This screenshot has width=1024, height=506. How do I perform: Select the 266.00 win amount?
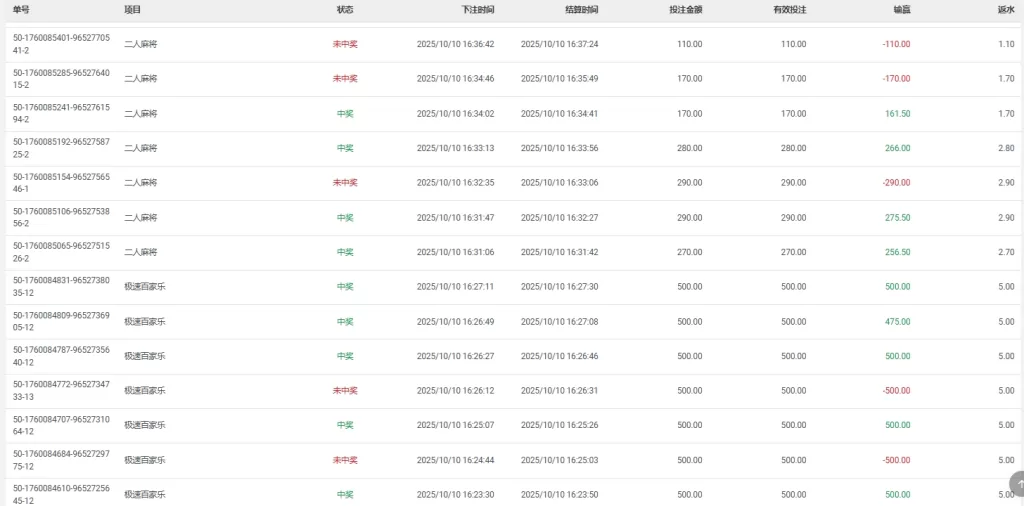point(897,148)
